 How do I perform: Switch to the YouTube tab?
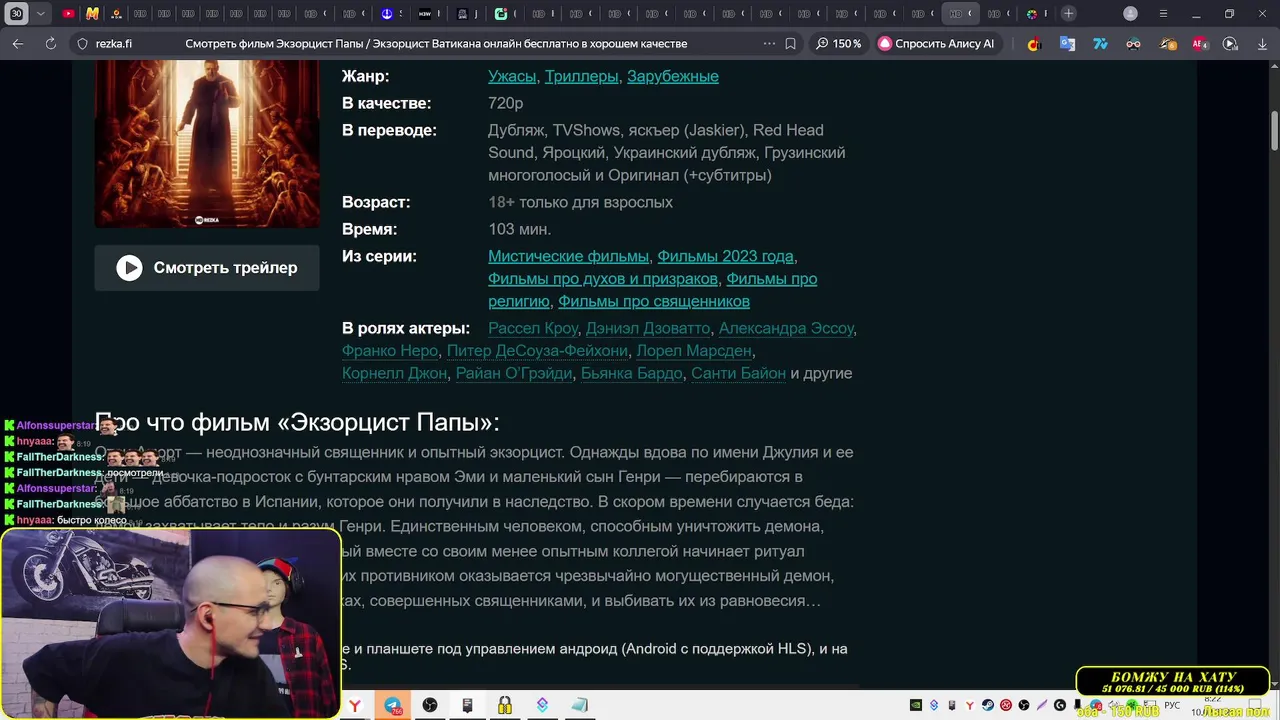tap(68, 14)
